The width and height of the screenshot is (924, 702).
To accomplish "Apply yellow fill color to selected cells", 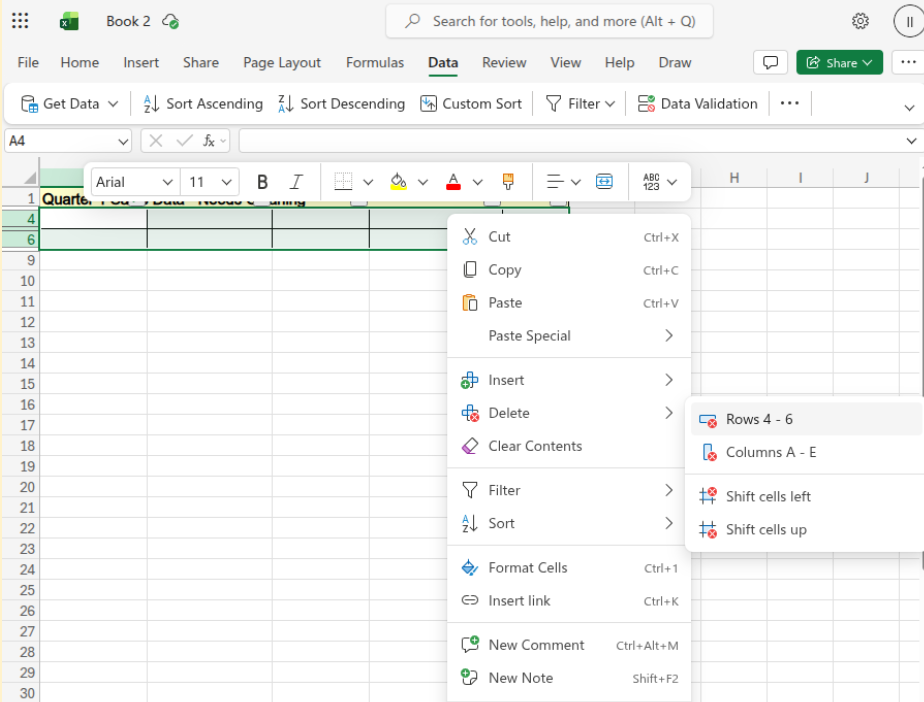I will point(400,181).
